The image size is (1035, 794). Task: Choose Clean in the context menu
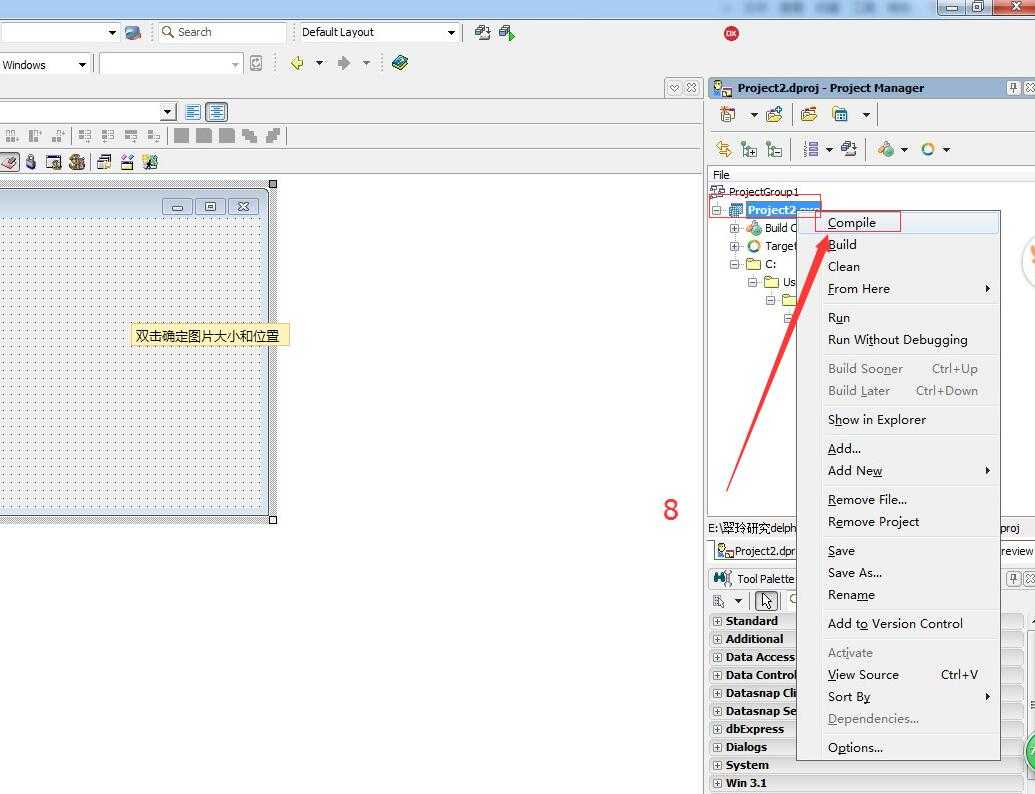point(898,267)
